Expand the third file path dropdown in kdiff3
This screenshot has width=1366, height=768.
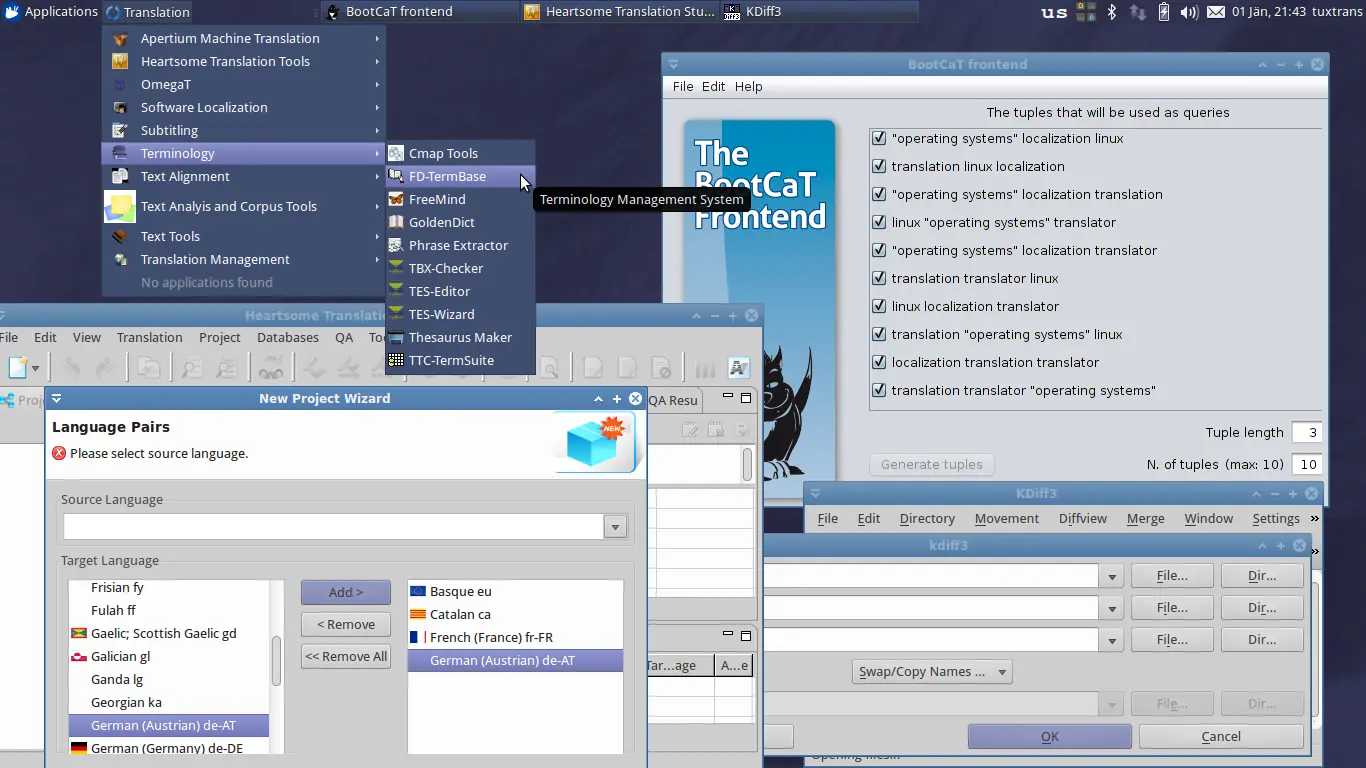pyautogui.click(x=1111, y=640)
